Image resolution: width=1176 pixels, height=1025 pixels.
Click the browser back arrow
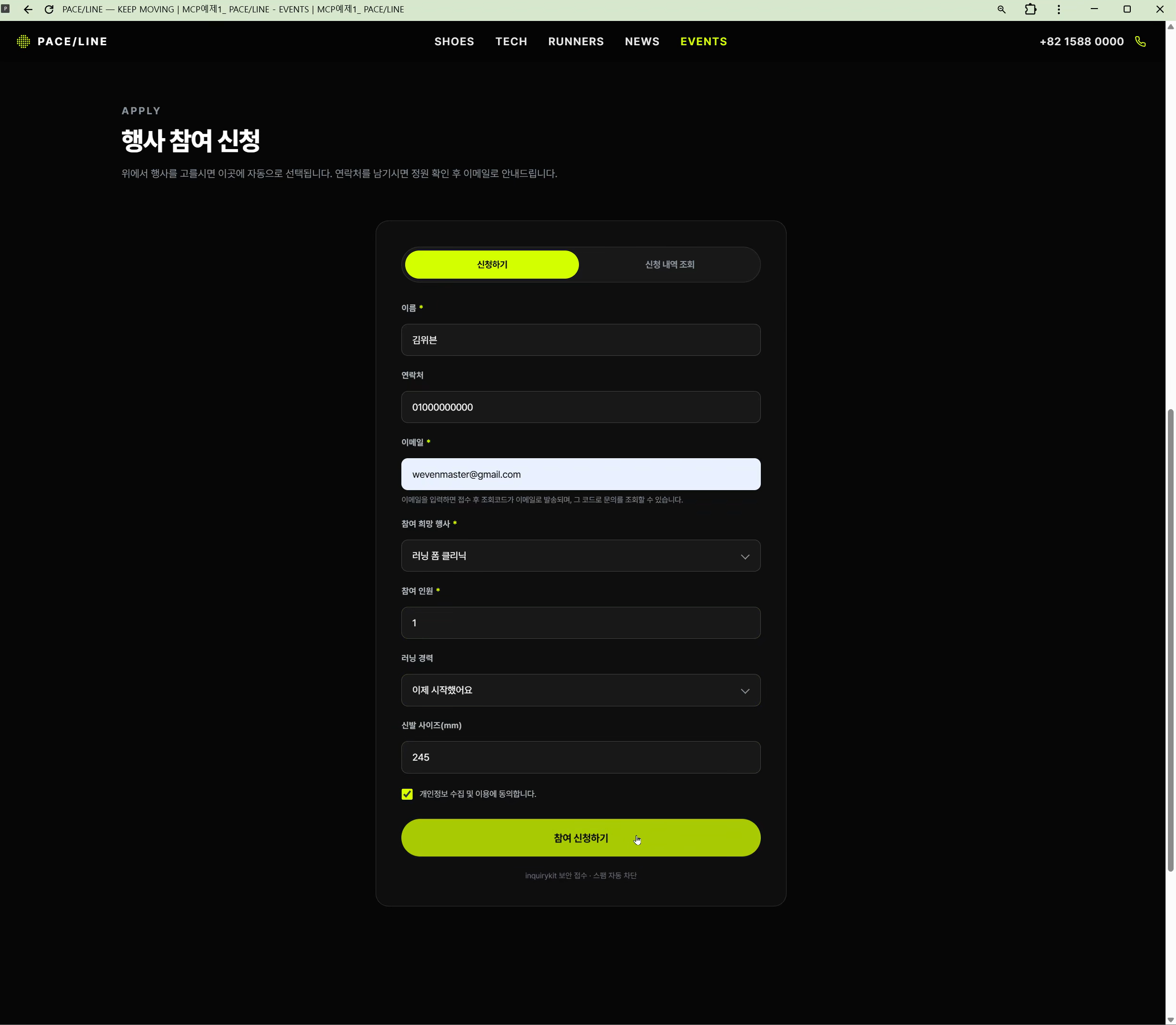28,10
